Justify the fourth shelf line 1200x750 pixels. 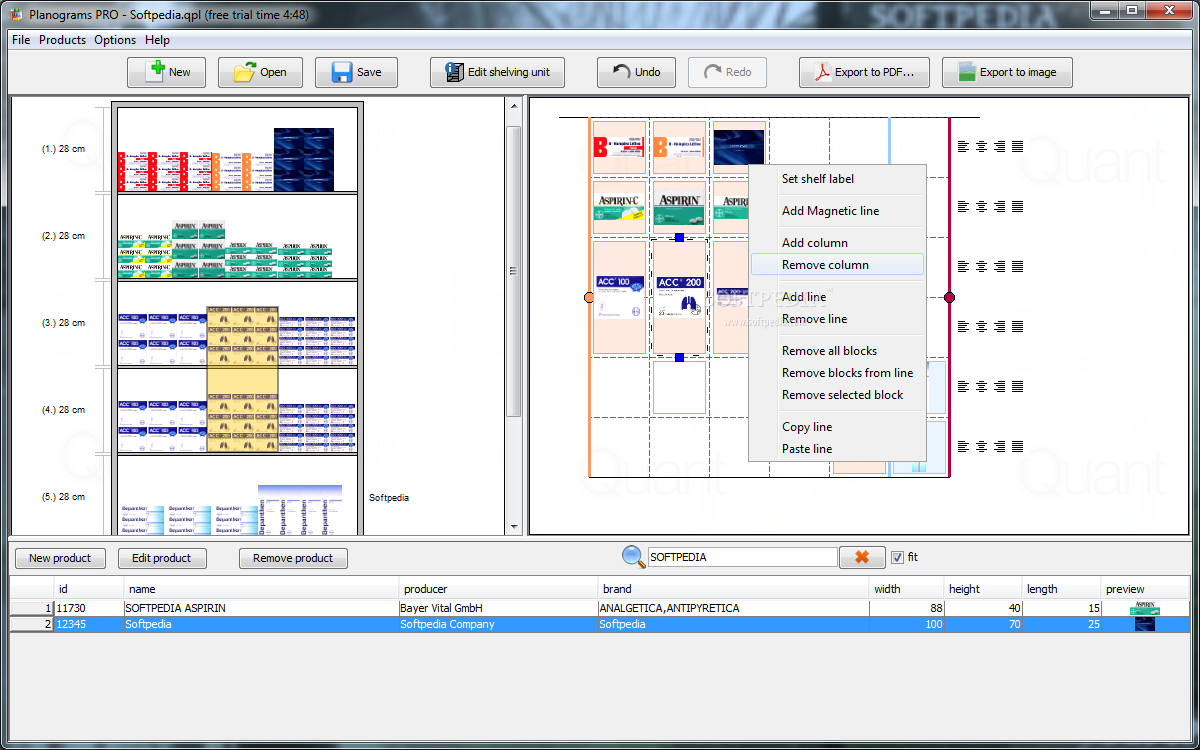(1018, 326)
